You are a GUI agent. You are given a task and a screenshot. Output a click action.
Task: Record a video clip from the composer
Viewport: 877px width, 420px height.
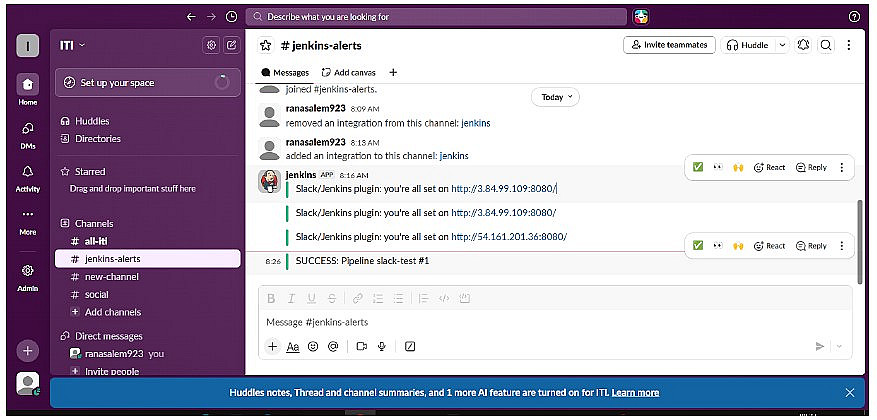[x=361, y=347]
